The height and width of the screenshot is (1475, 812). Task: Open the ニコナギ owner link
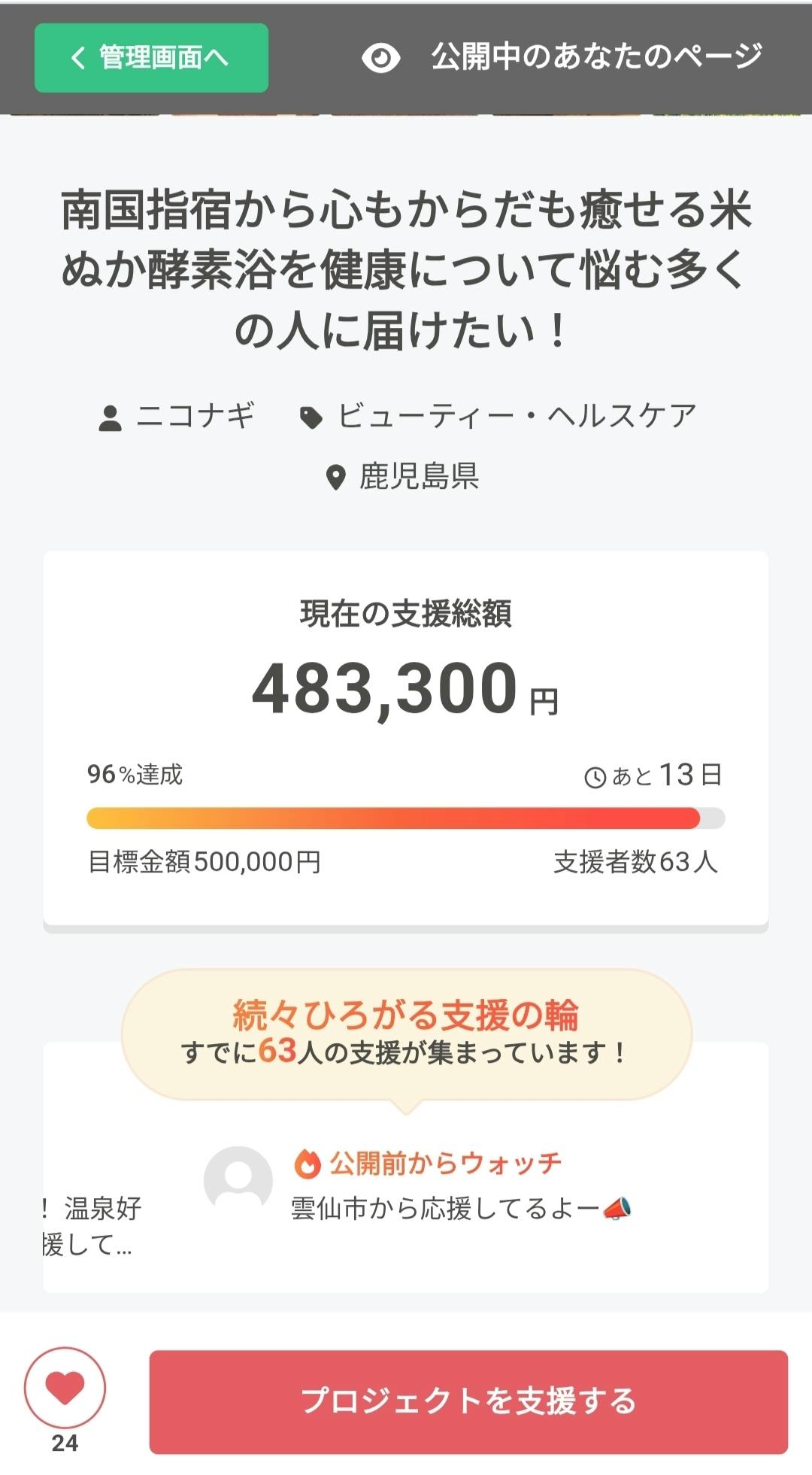(195, 416)
